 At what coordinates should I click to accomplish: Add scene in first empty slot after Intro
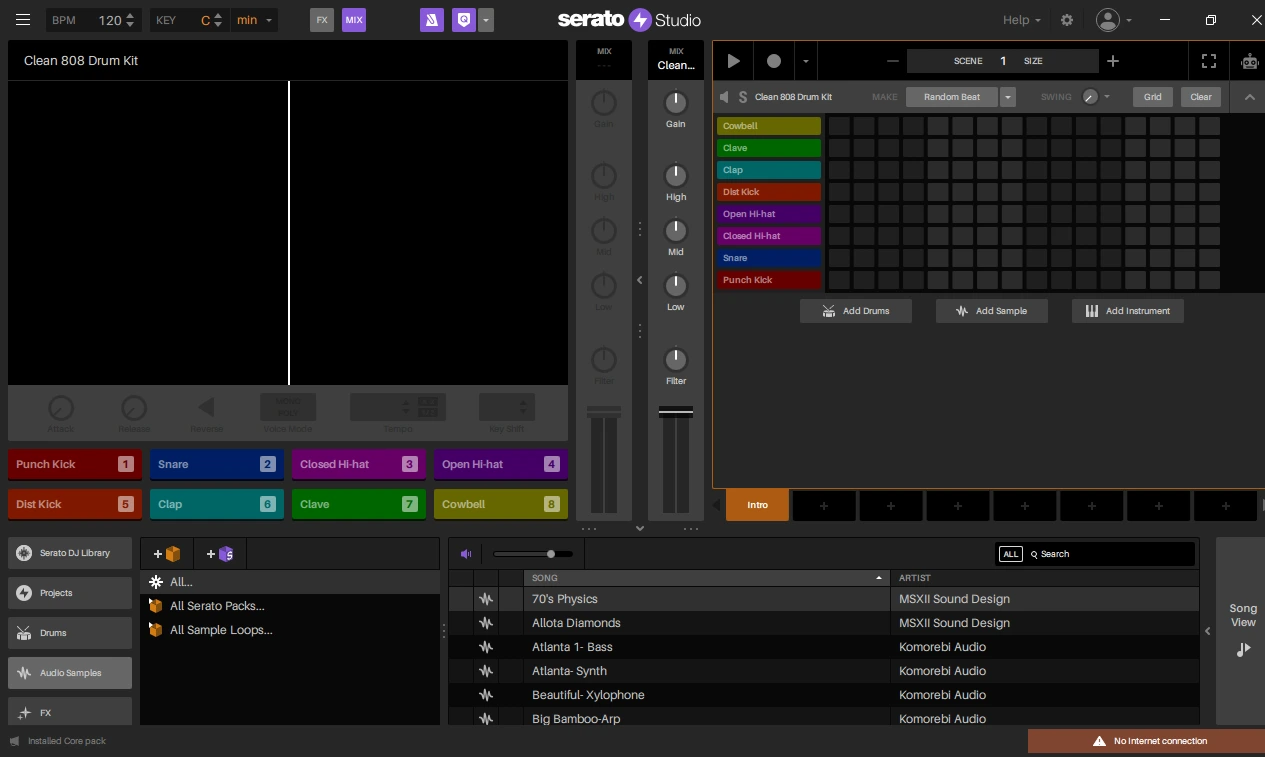(824, 506)
